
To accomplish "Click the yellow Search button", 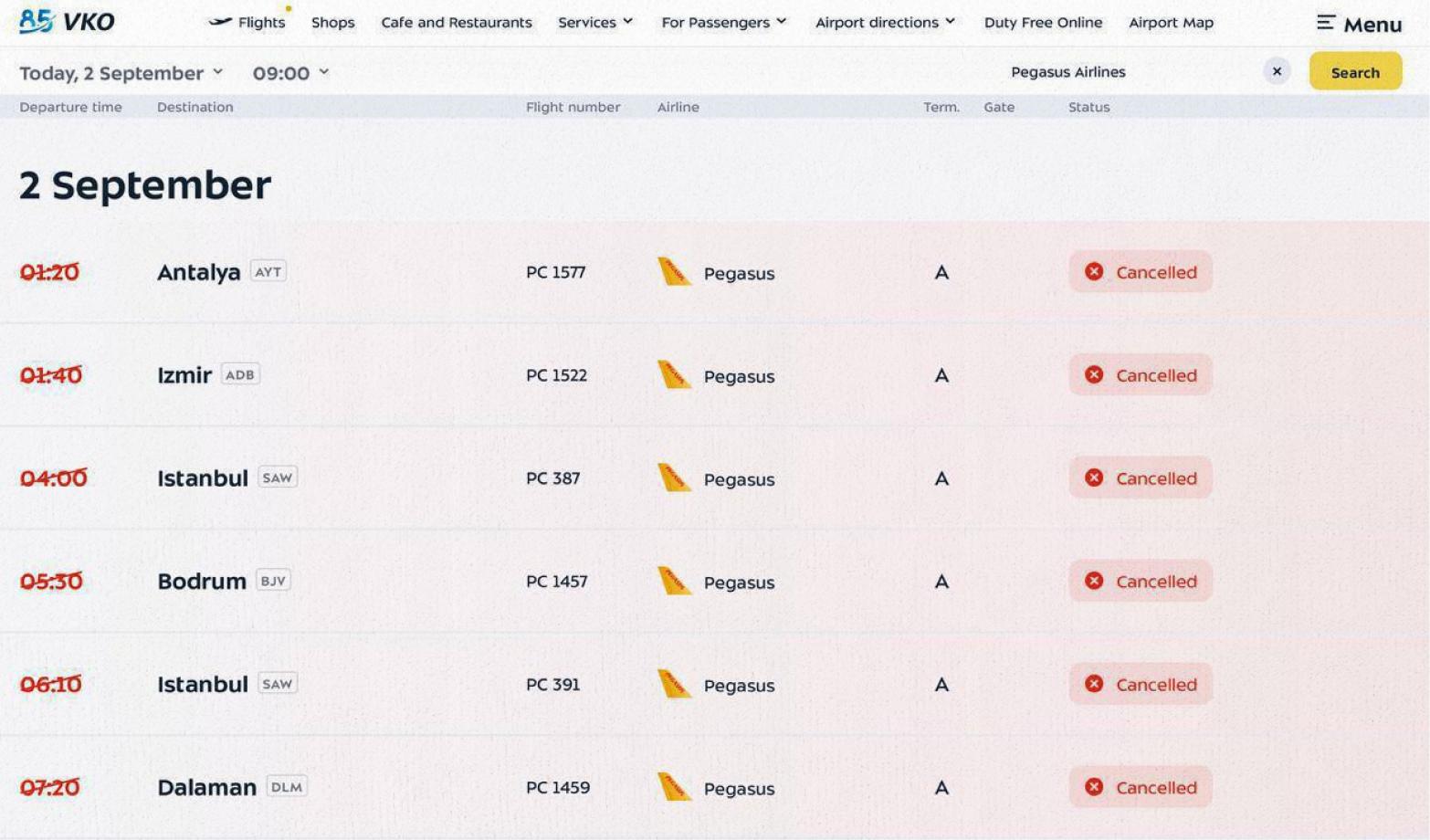I will point(1355,71).
